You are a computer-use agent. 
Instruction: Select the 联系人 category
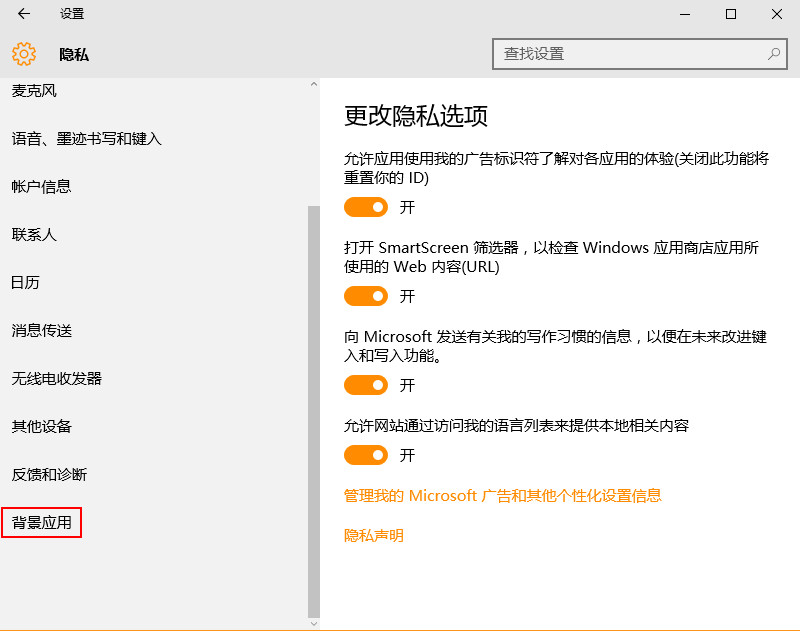coord(34,235)
